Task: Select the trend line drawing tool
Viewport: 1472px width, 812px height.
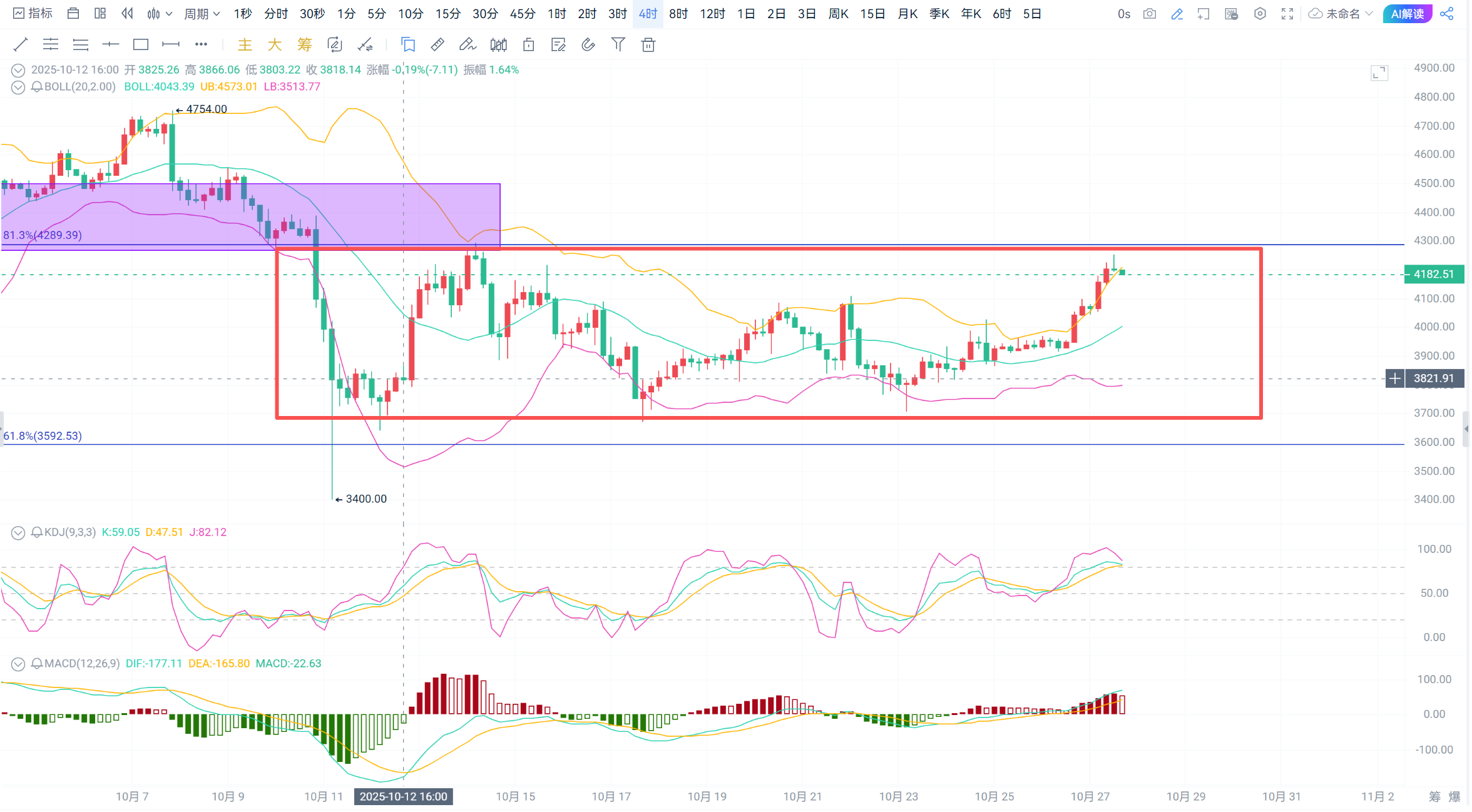Action: click(x=21, y=44)
